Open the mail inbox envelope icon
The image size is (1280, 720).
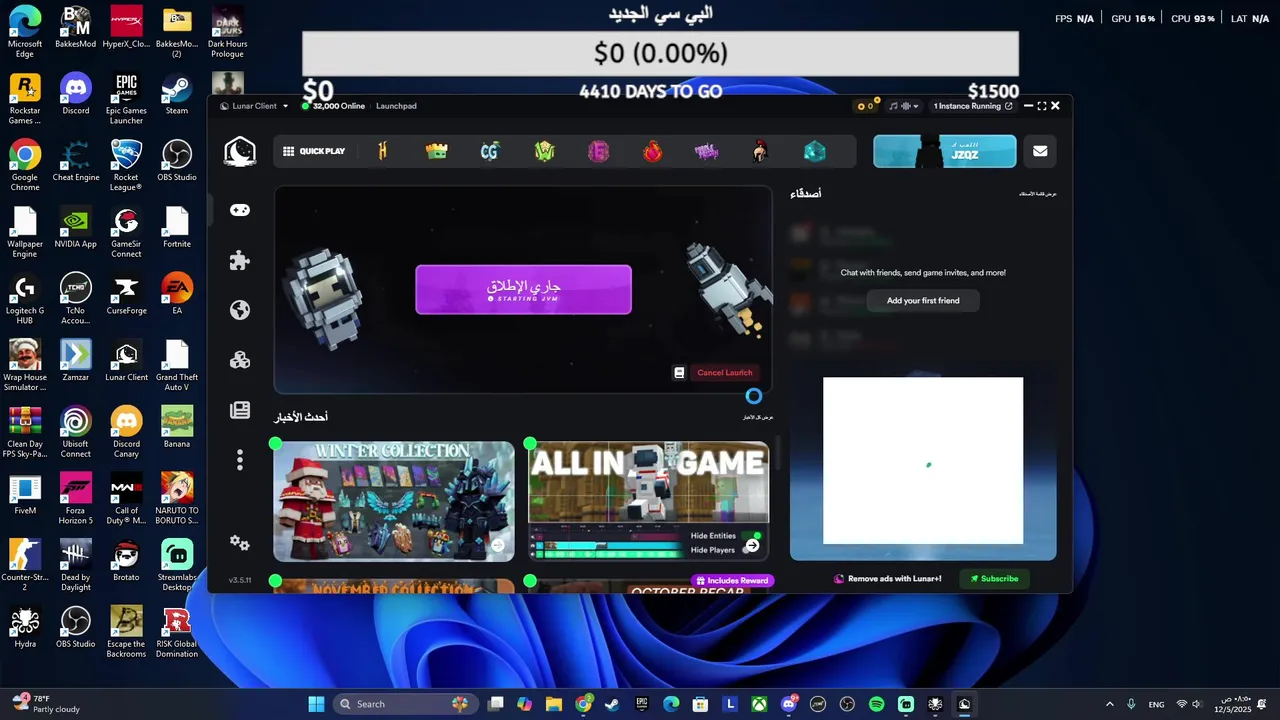pyautogui.click(x=1040, y=151)
